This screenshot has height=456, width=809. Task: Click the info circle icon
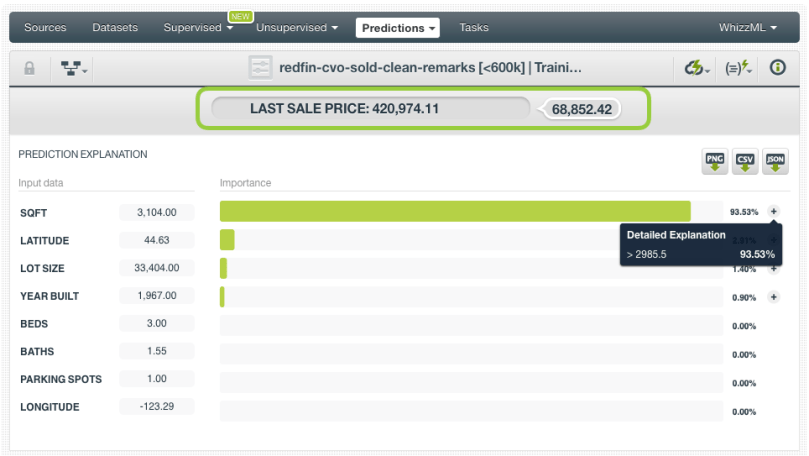pyautogui.click(x=777, y=68)
